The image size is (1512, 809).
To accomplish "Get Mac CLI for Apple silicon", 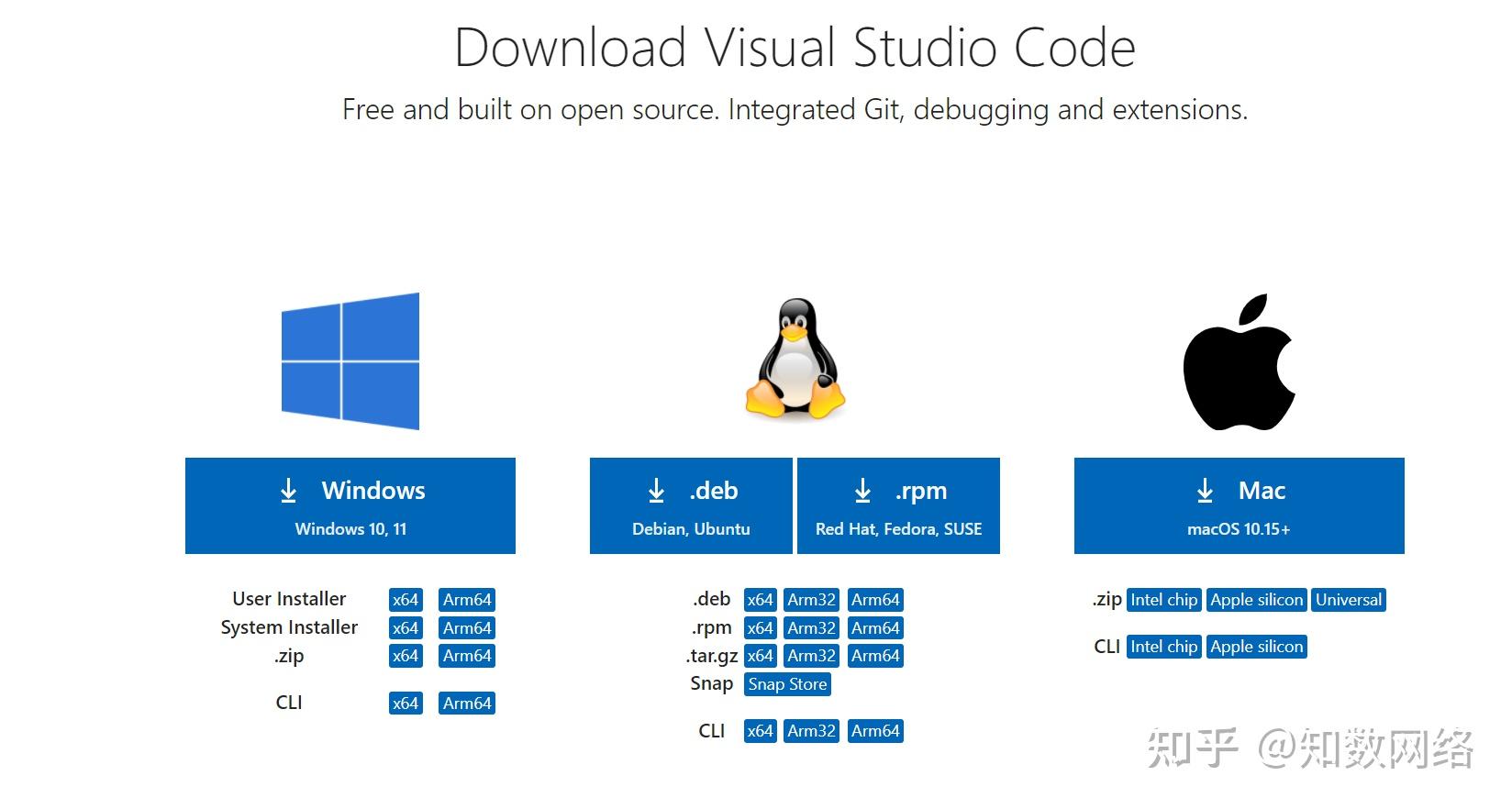I will 1257,647.
